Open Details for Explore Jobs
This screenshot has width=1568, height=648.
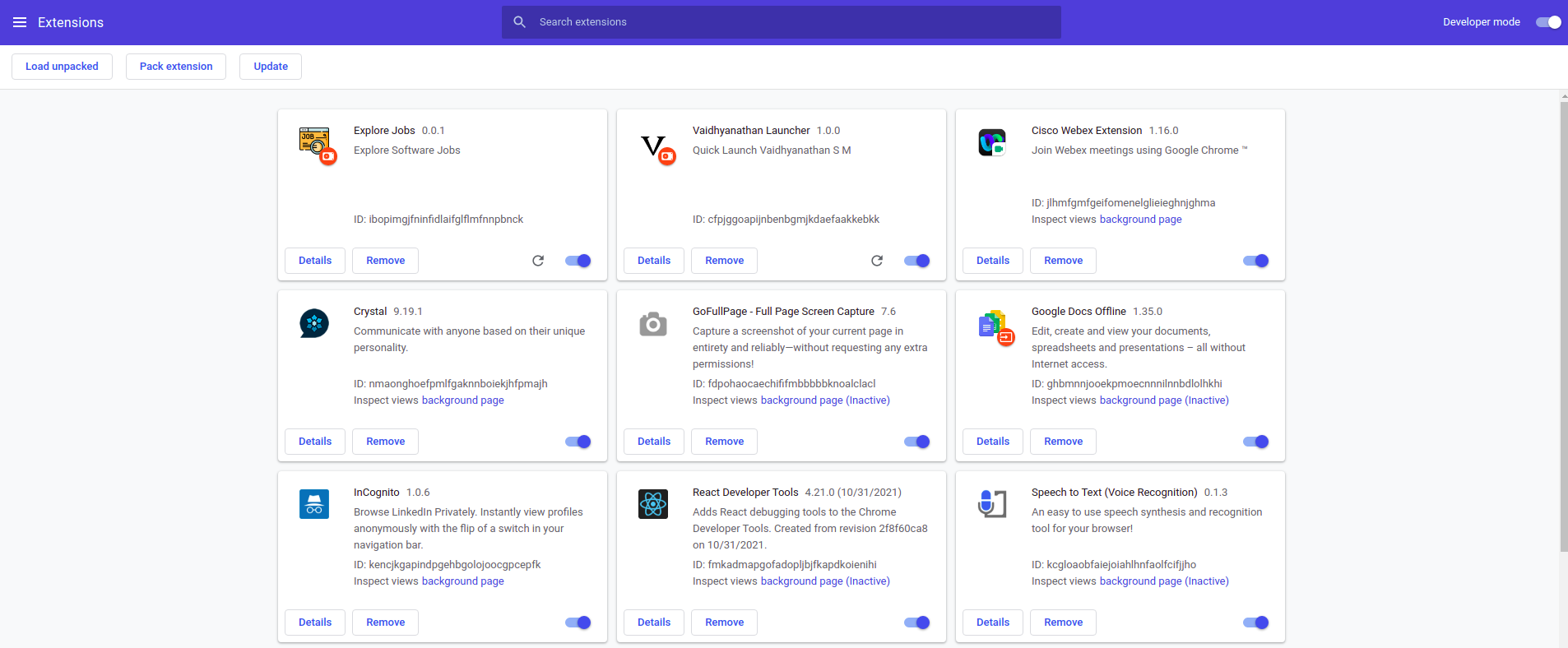[x=315, y=261]
